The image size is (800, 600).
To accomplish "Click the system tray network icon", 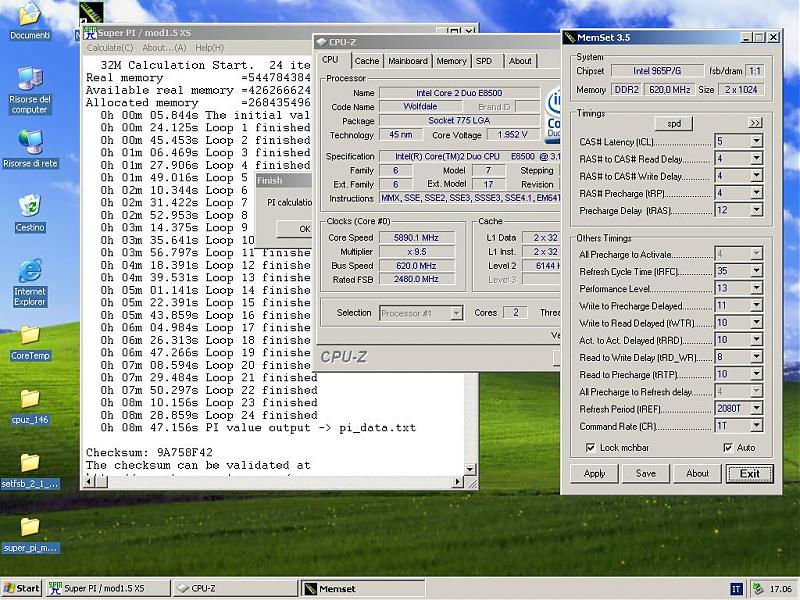I will coord(758,589).
